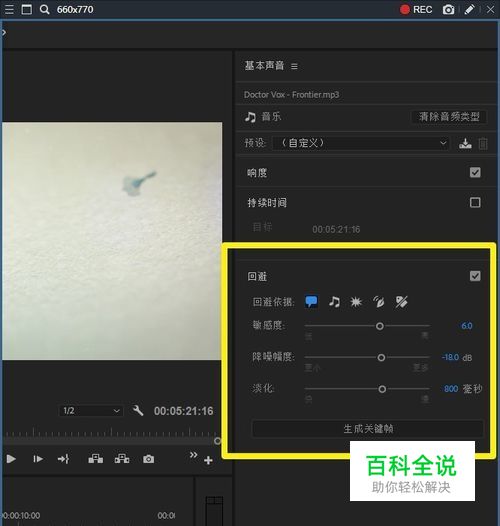Select dialogue speech-bubble ducking target

pos(311,302)
